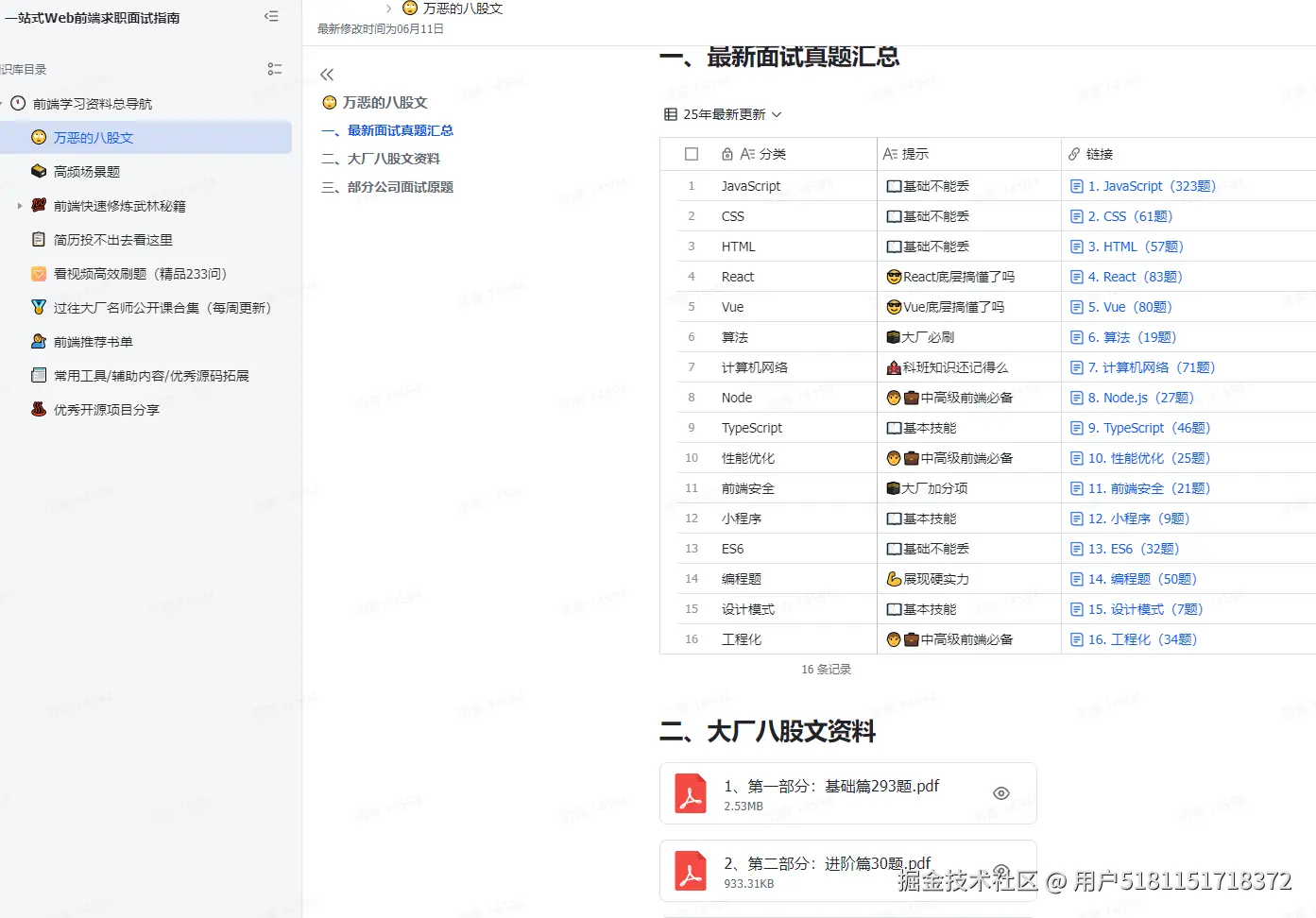This screenshot has height=918, width=1316.
Task: Click the grid table icon before 25年最新更新
Action: click(670, 113)
